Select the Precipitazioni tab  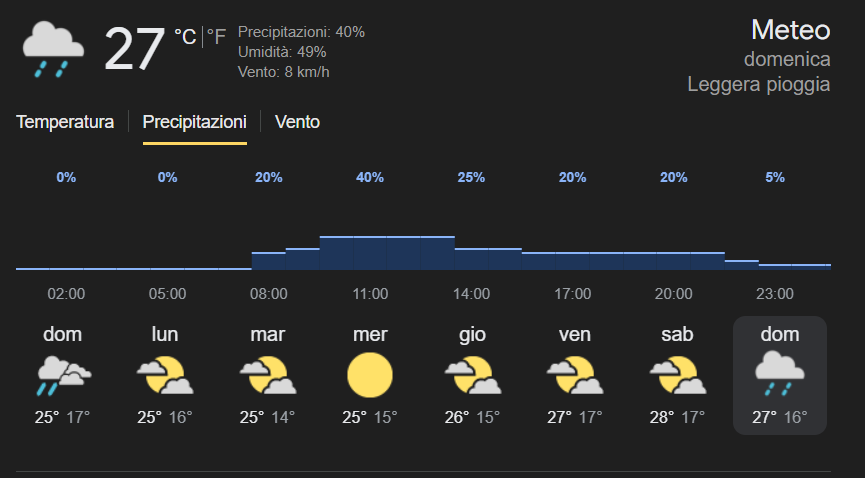coord(194,122)
